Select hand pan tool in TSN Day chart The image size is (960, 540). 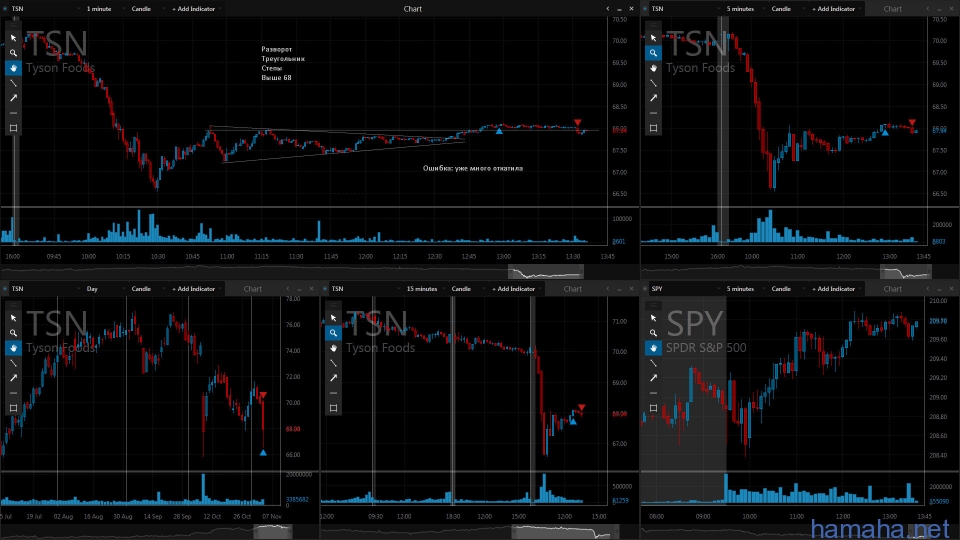[x=13, y=348]
